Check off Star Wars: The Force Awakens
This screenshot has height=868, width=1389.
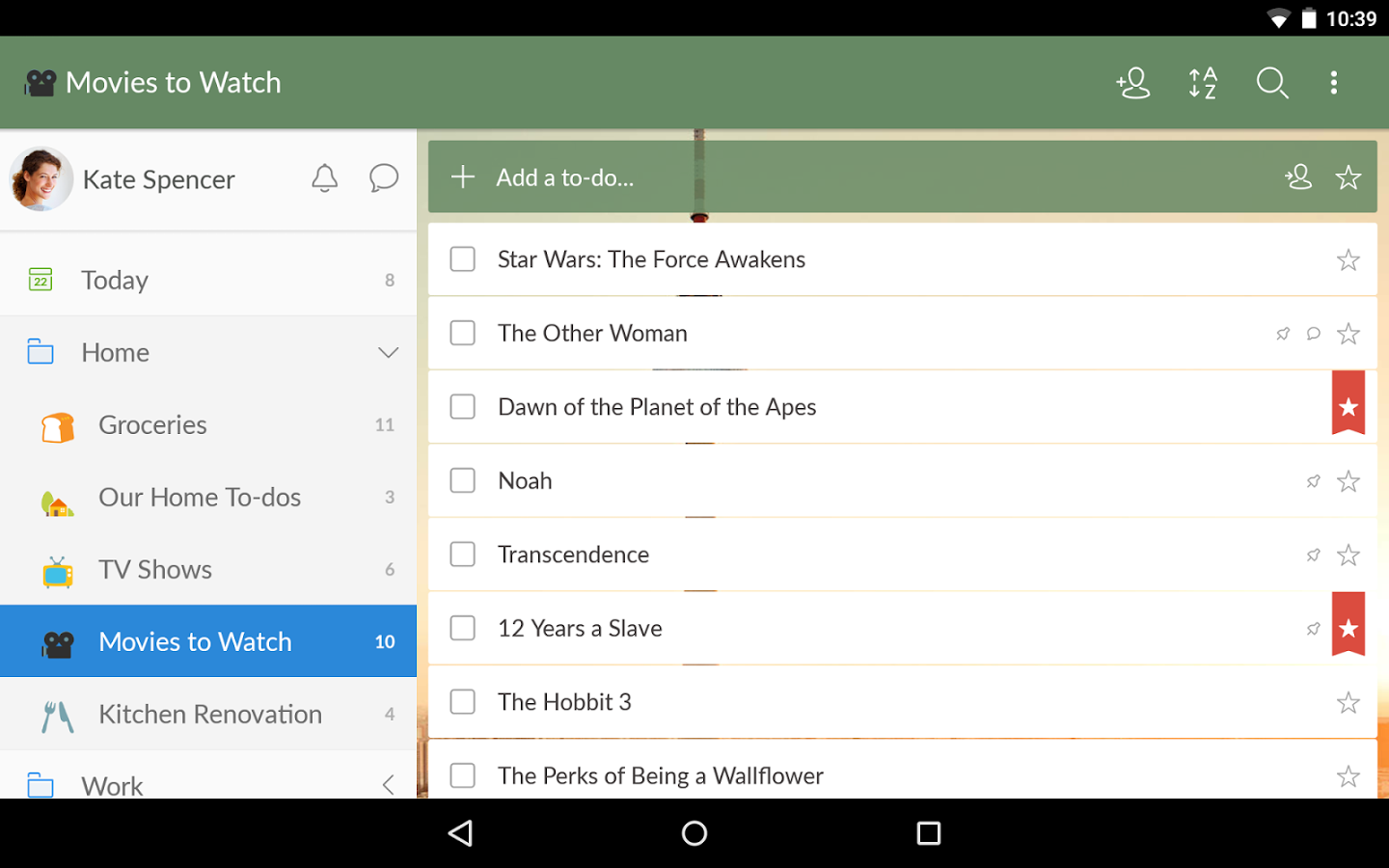coord(463,259)
